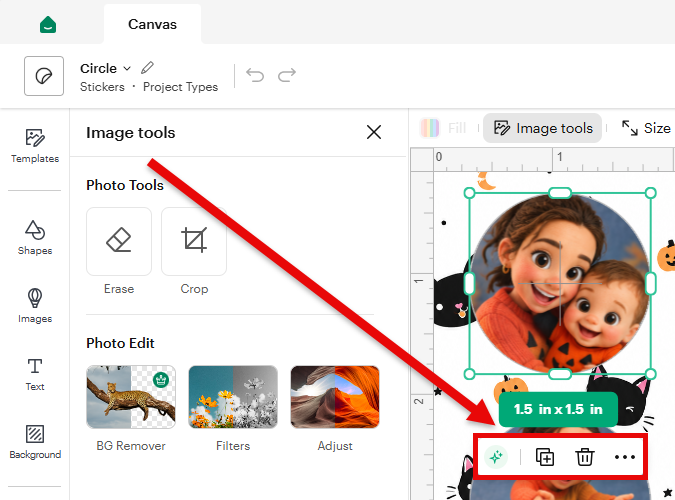Click the left-middle handle of selection
This screenshot has height=500, width=675.
pos(469,283)
